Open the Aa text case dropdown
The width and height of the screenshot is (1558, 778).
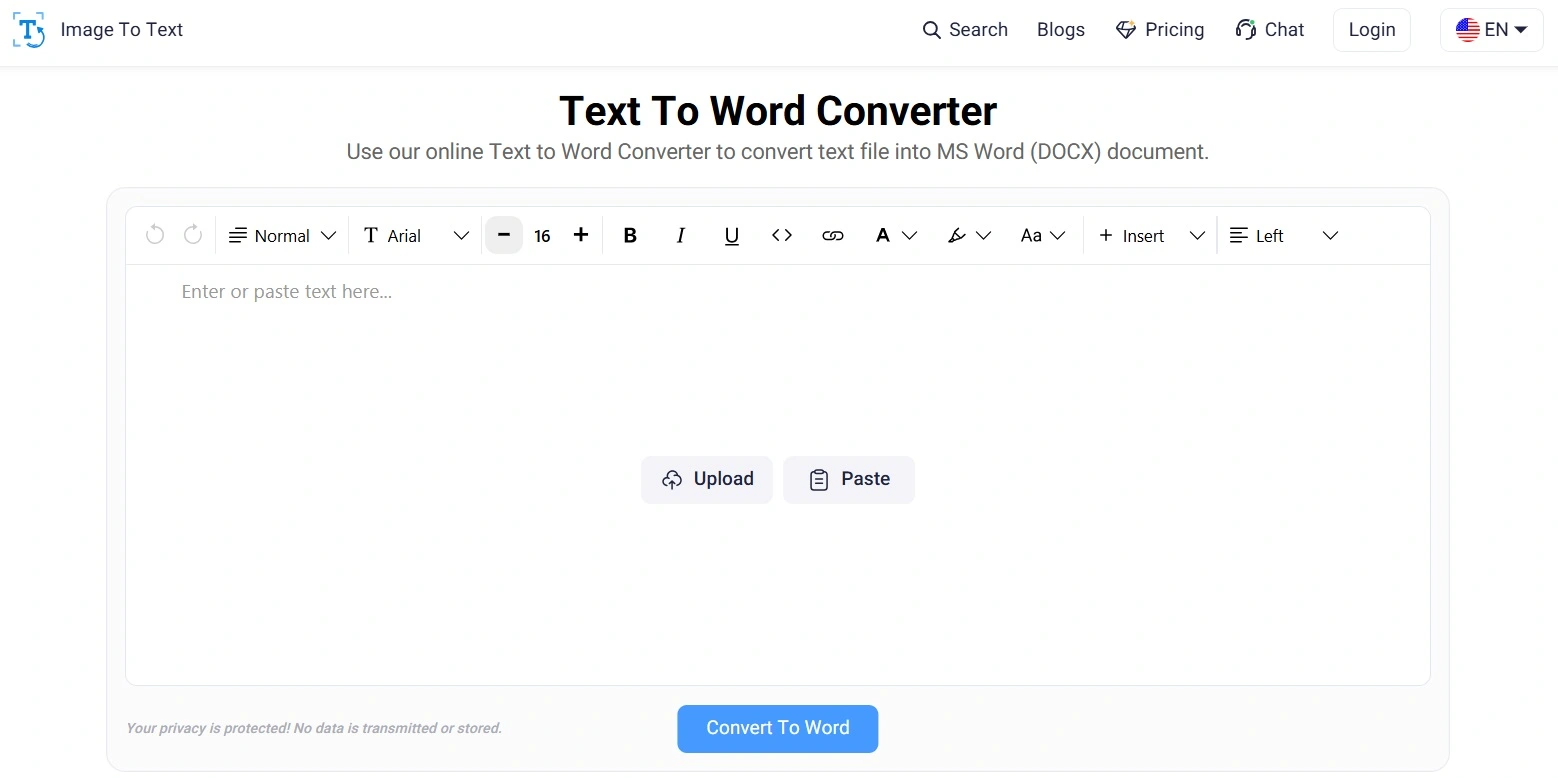click(x=1043, y=235)
